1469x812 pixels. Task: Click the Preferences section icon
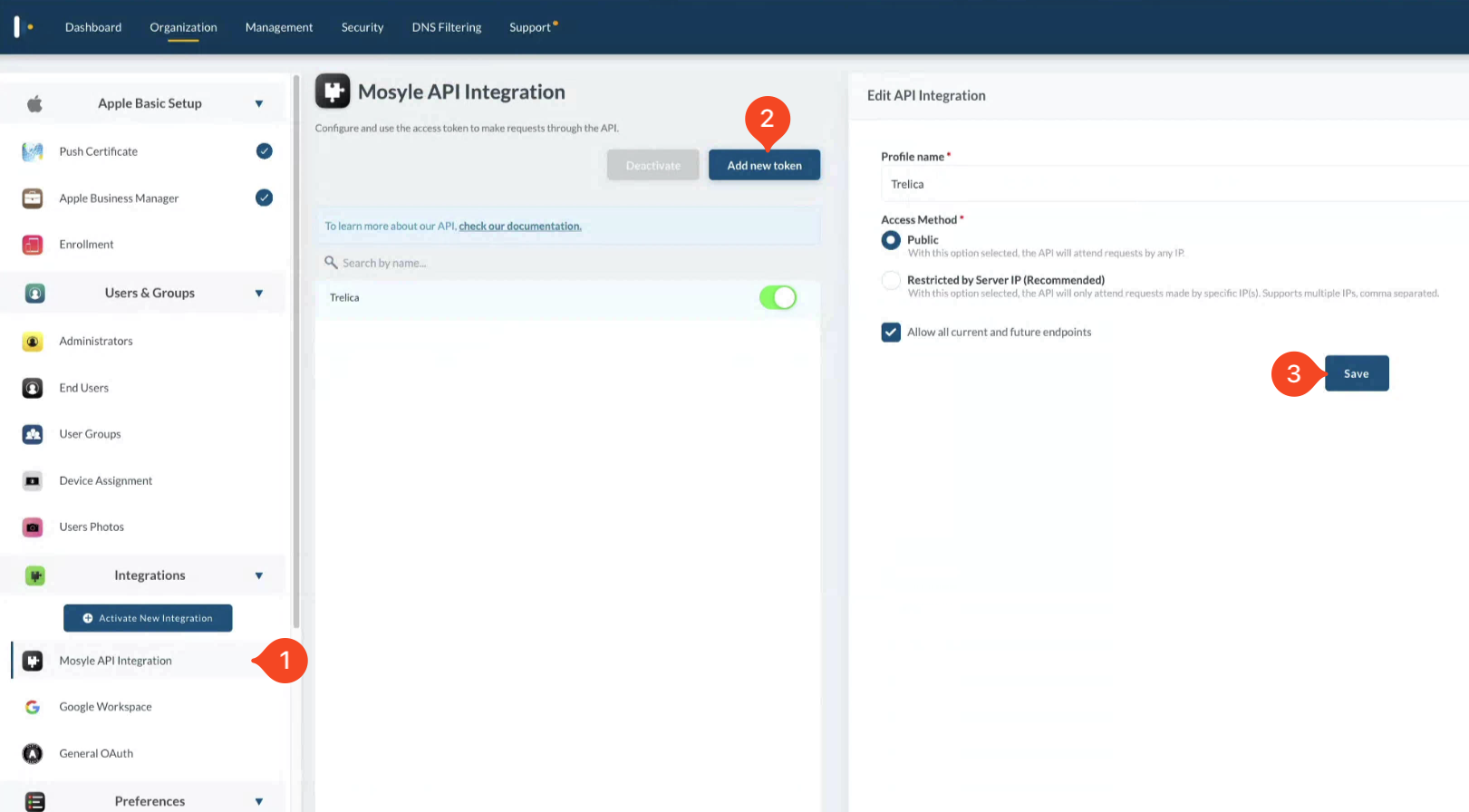point(34,801)
